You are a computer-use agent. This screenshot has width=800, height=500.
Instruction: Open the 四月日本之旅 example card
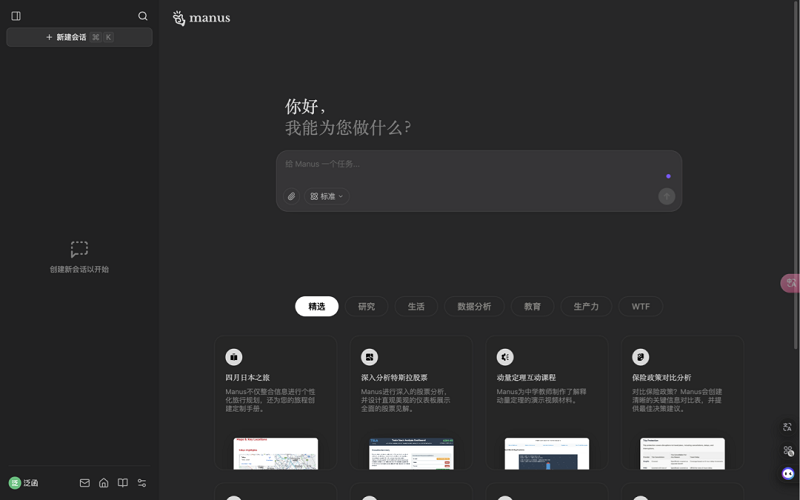[275, 400]
